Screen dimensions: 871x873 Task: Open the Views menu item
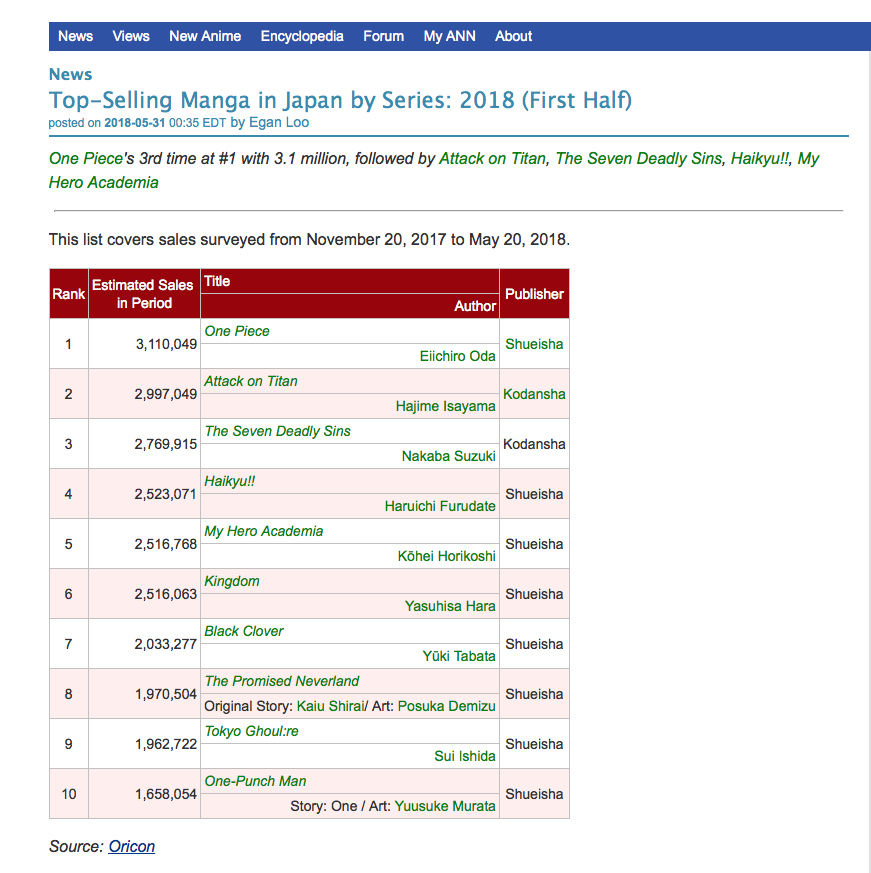[x=131, y=36]
